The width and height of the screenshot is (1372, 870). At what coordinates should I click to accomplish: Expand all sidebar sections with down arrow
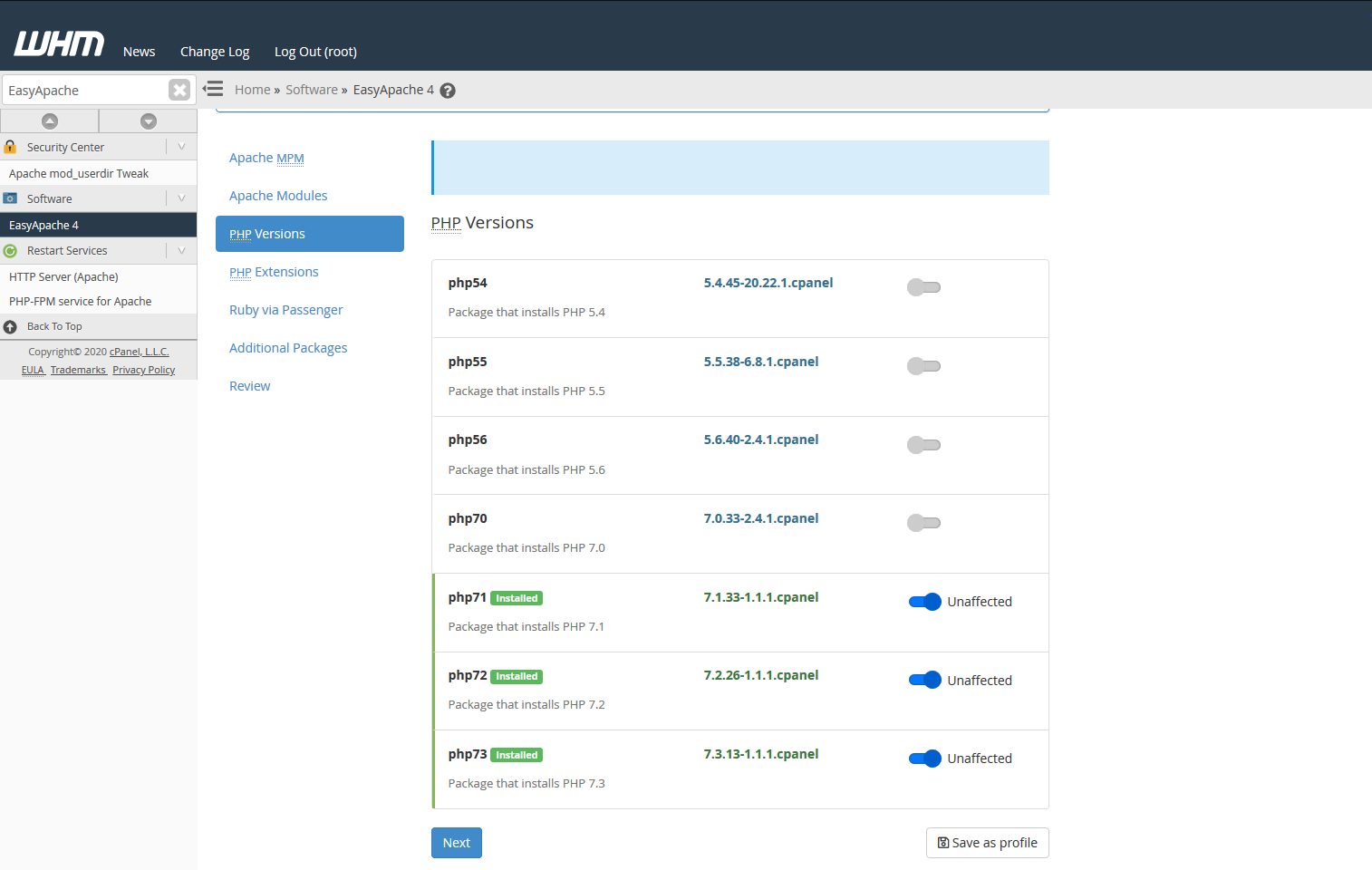tap(149, 121)
